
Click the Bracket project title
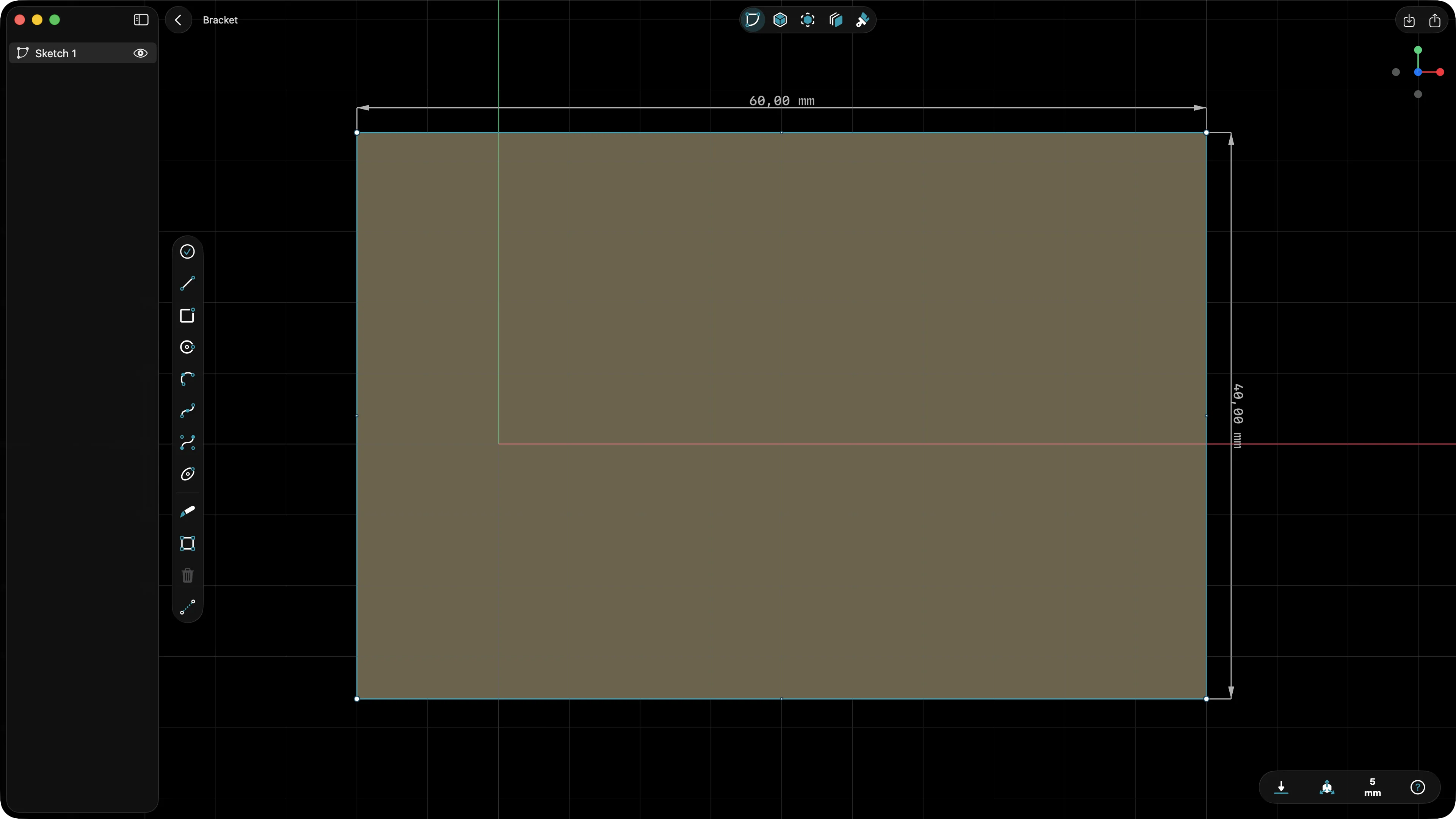[x=220, y=20]
